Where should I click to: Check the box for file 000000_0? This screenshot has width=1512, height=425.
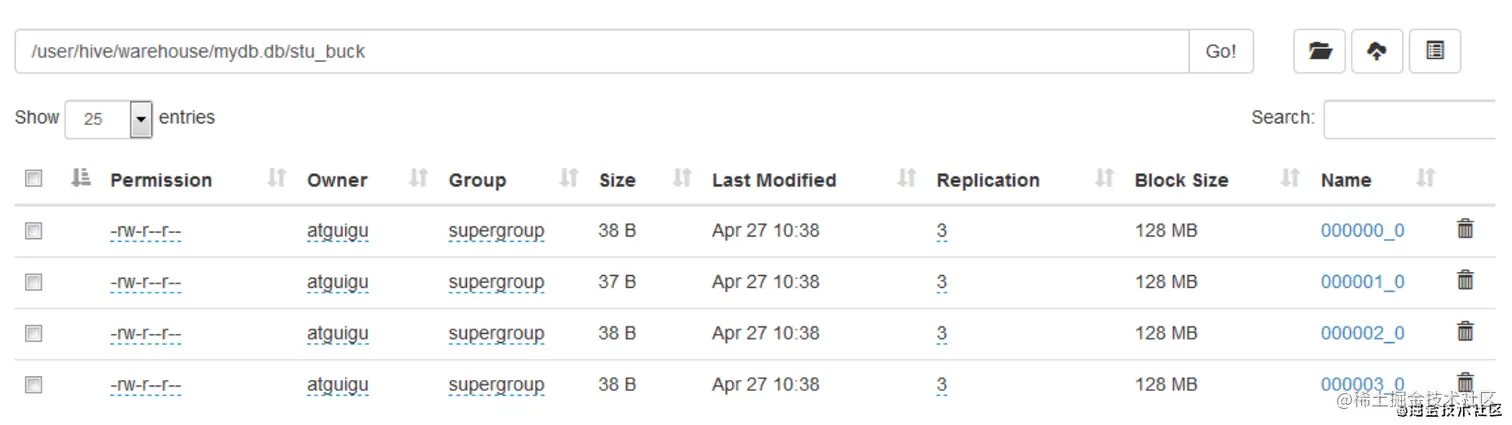(34, 231)
